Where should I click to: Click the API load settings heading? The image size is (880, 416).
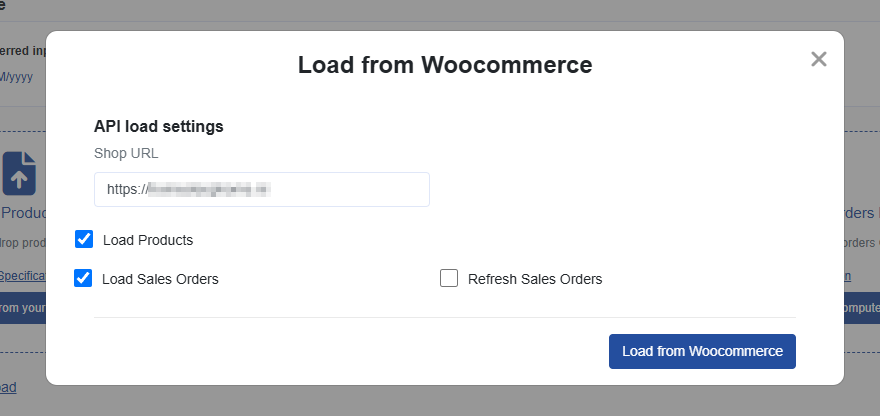(x=159, y=127)
